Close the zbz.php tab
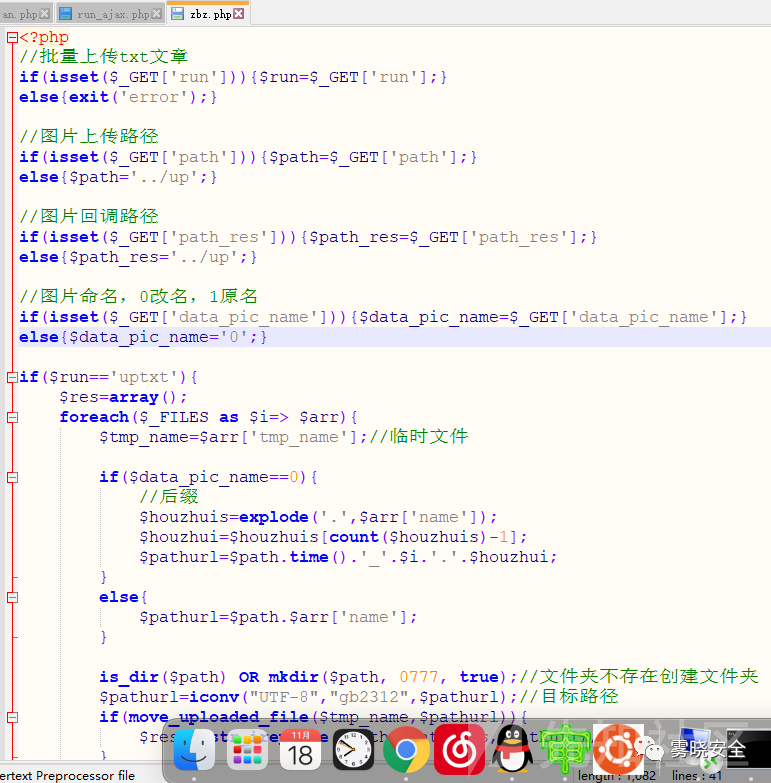771x783 pixels. tap(239, 14)
